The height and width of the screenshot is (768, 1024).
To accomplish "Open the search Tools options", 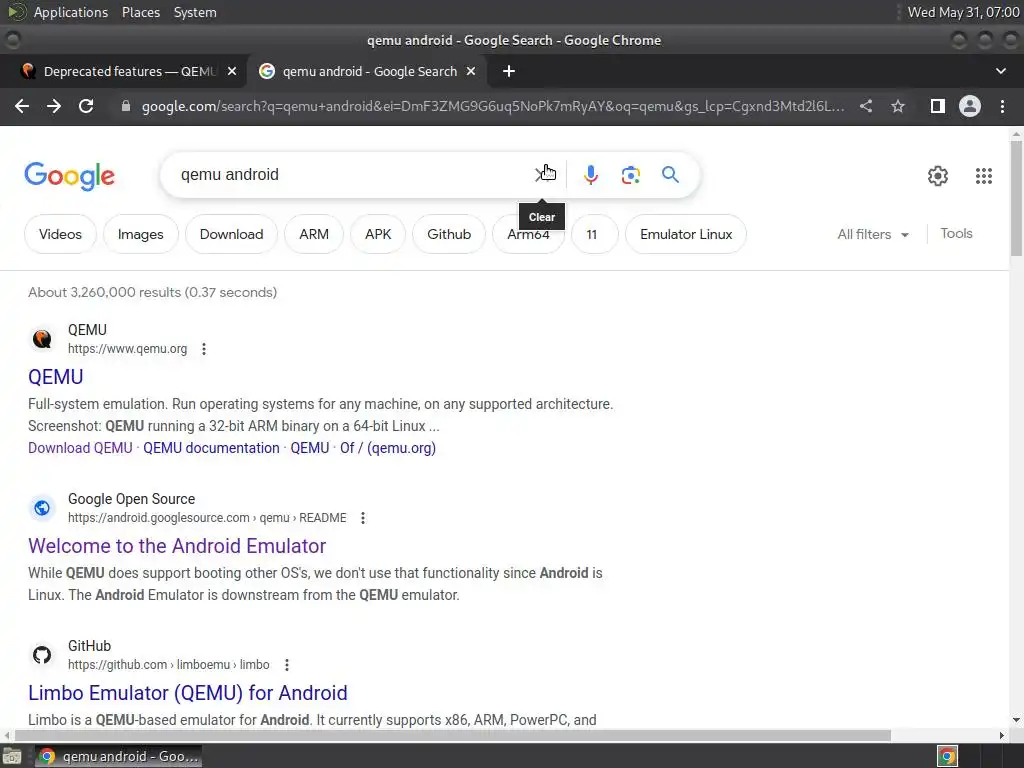I will (956, 234).
